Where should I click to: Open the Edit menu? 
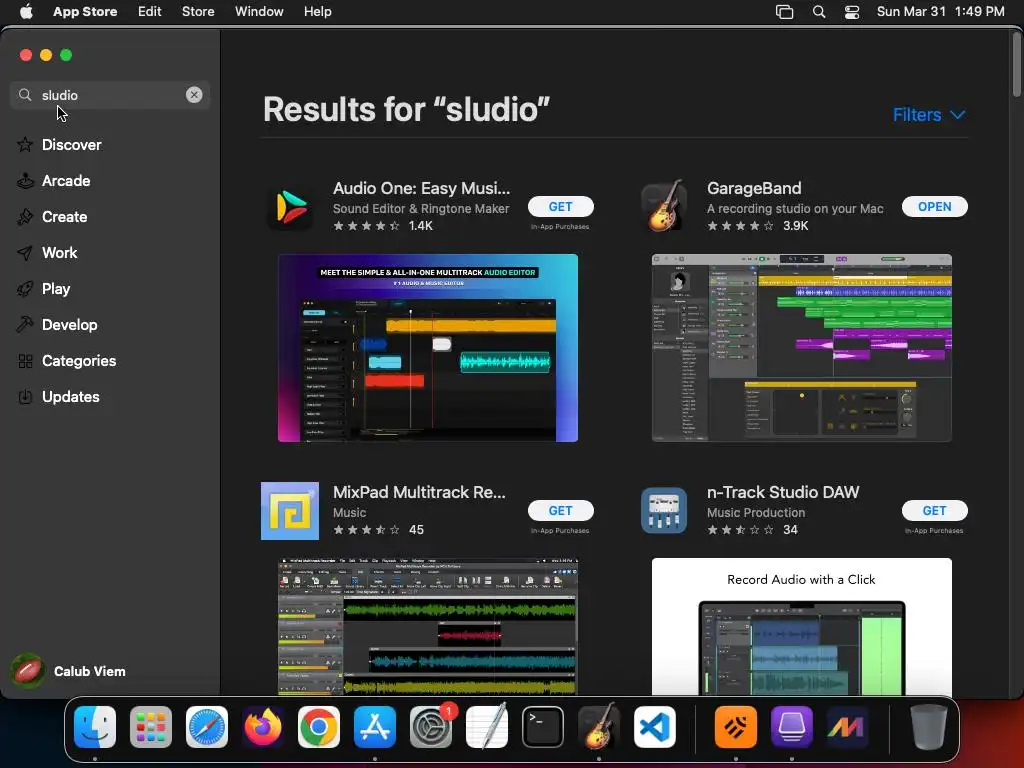pyautogui.click(x=150, y=12)
